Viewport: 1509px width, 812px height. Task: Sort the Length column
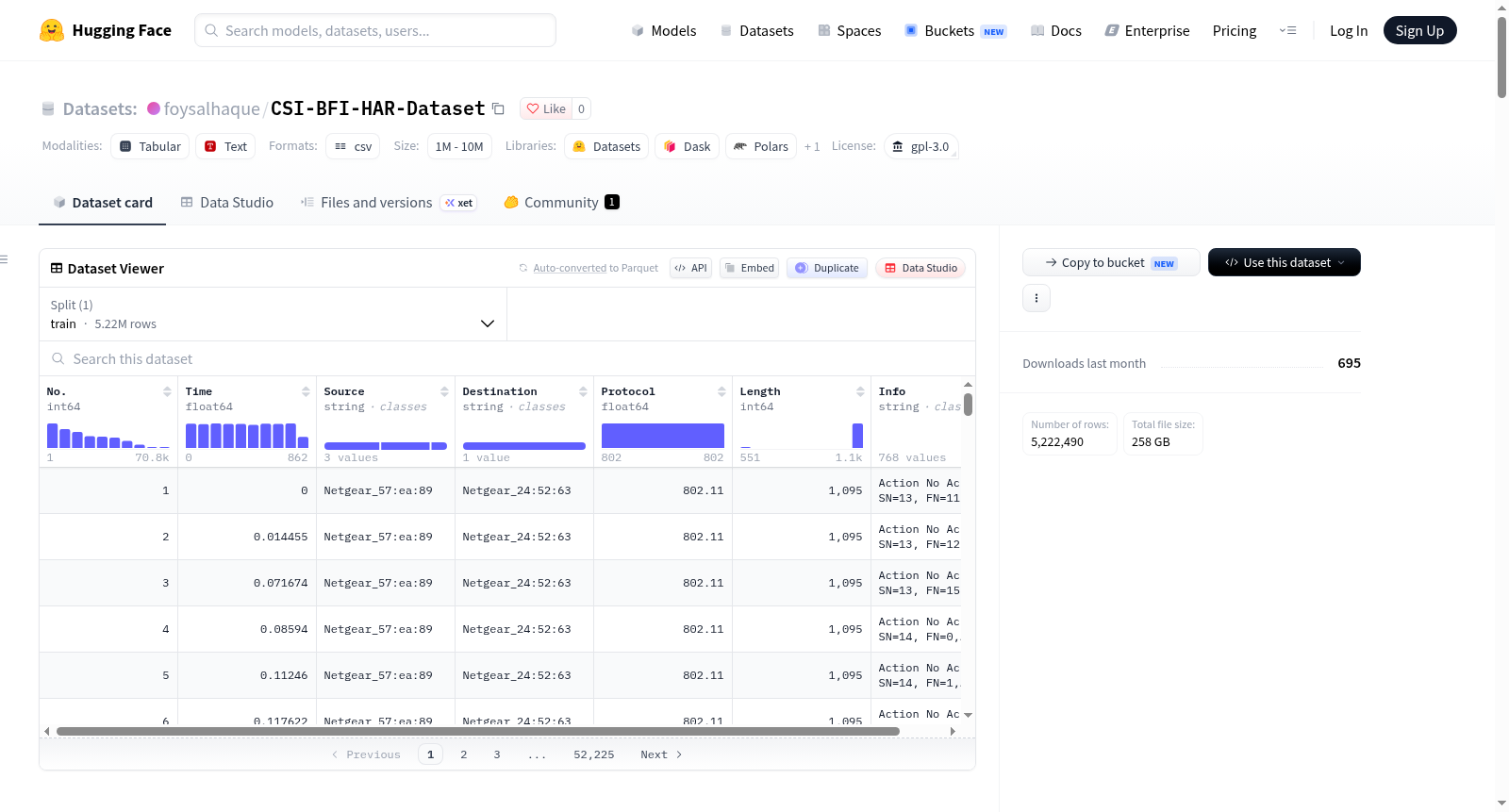[x=860, y=391]
